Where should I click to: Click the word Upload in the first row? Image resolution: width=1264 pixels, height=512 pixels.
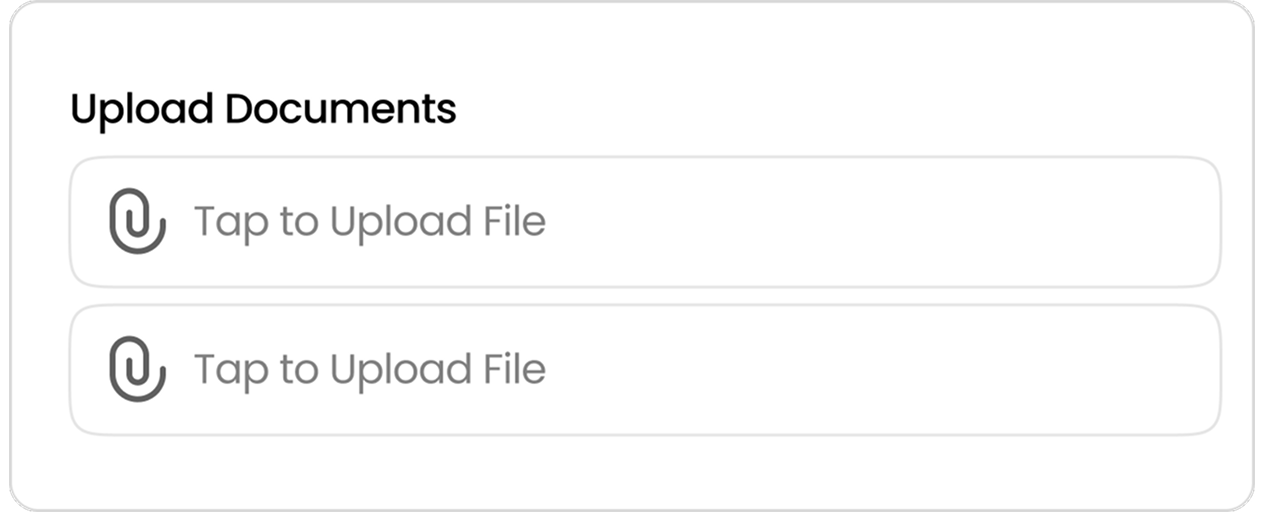point(400,222)
